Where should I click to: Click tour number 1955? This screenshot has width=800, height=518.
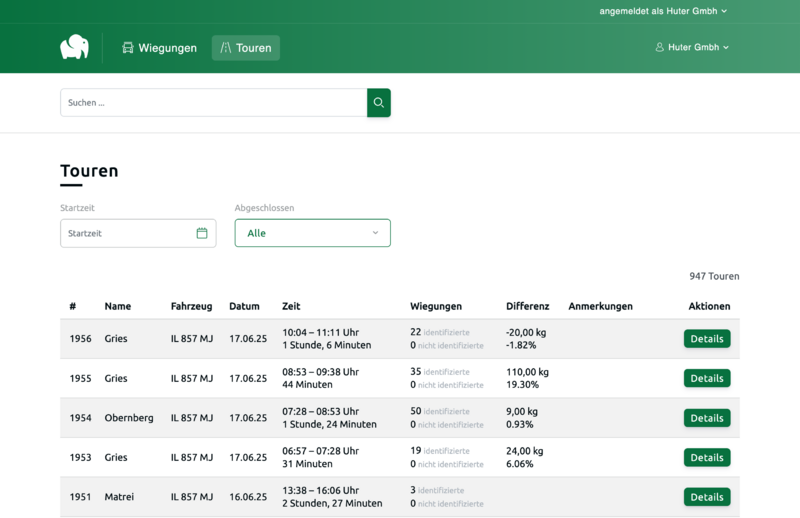pos(81,378)
